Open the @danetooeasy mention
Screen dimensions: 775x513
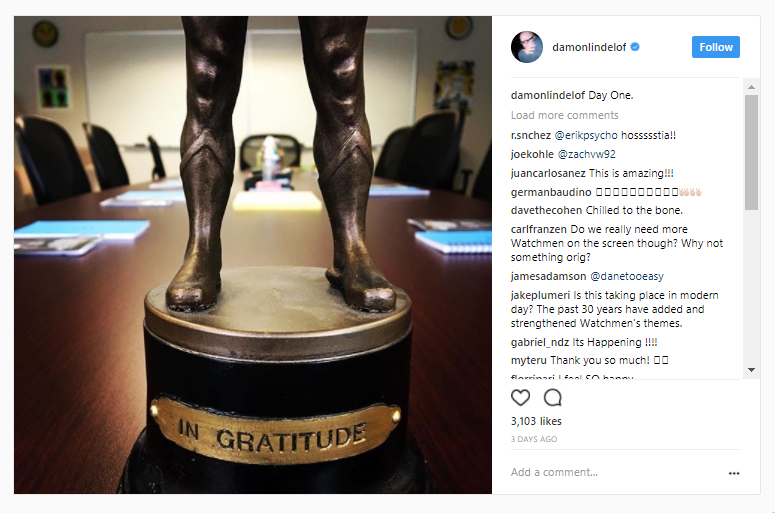(x=627, y=276)
